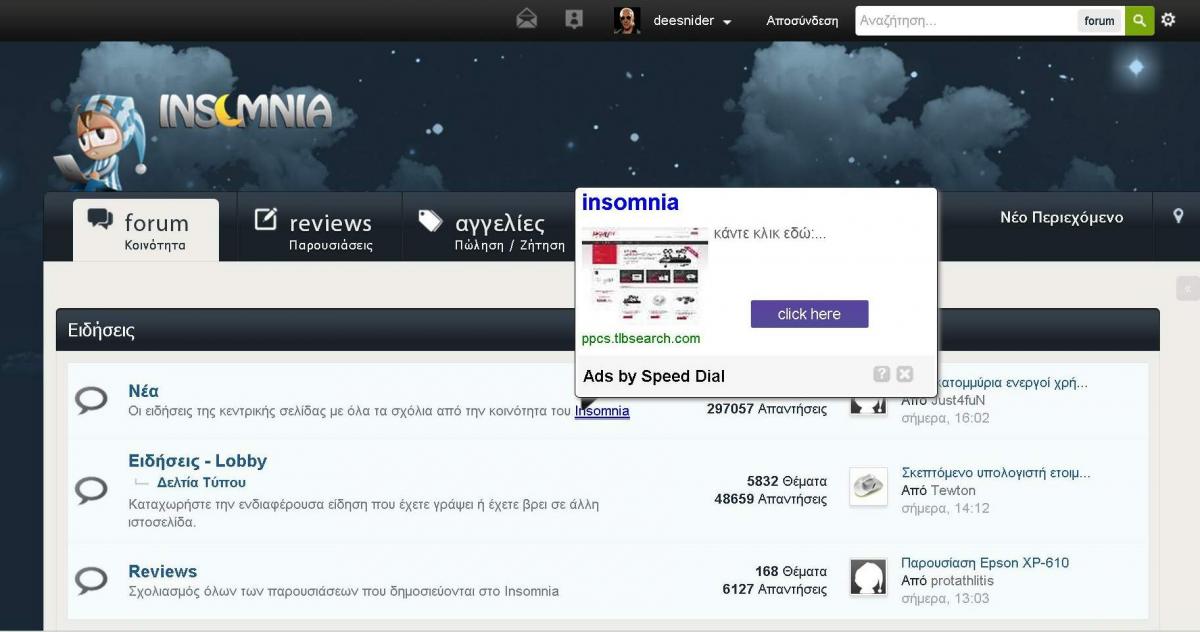Click the ad help question mark icon
This screenshot has width=1200, height=632.
(x=881, y=374)
